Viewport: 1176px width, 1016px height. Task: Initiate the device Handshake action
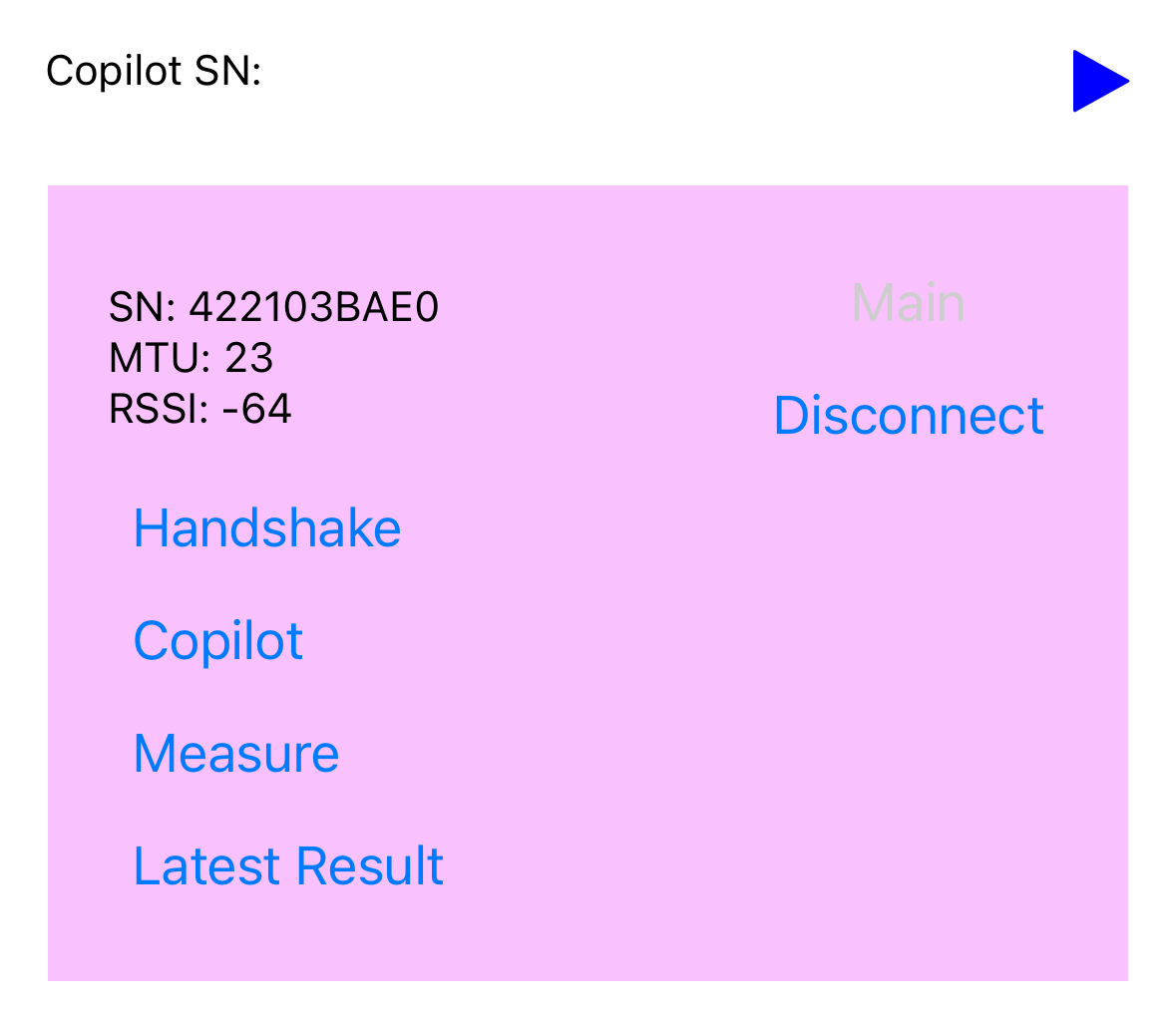[x=267, y=528]
